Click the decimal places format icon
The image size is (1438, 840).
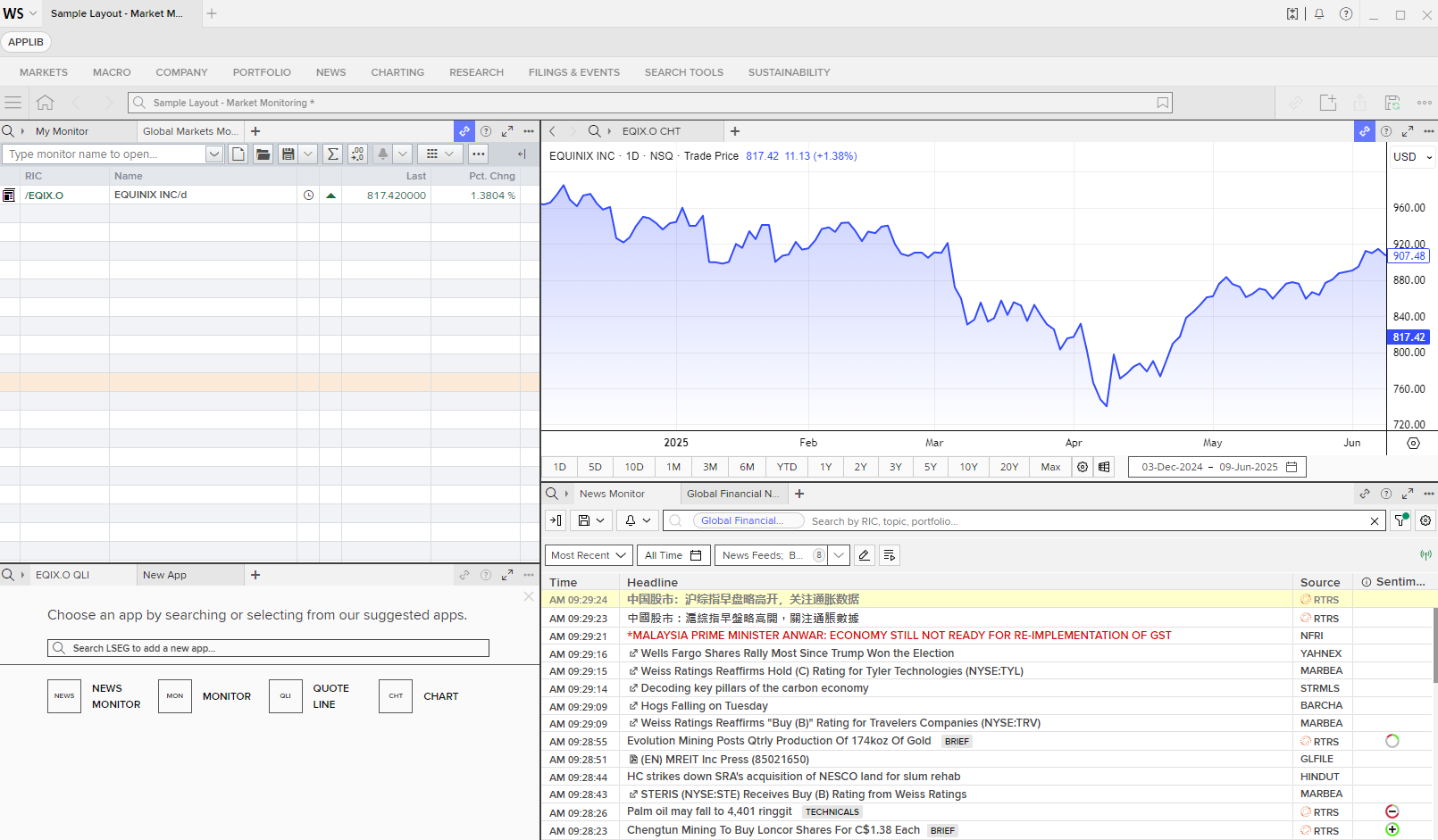coord(357,154)
